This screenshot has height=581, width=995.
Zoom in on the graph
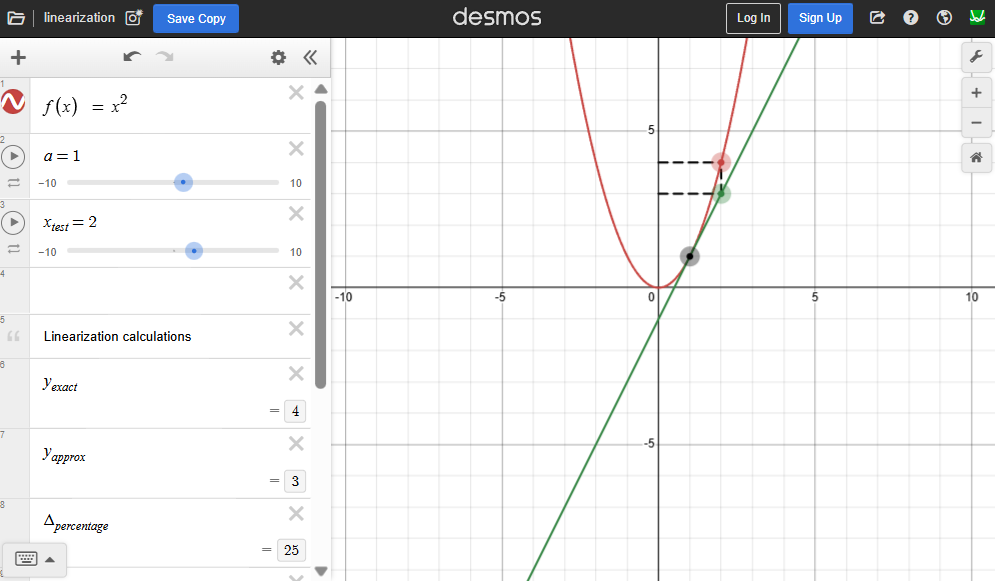tap(976, 93)
